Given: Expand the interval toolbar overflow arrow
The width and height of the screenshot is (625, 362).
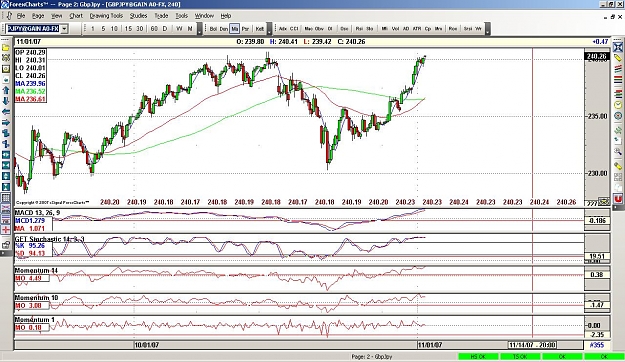Looking at the screenshot, I should click(x=200, y=30).
